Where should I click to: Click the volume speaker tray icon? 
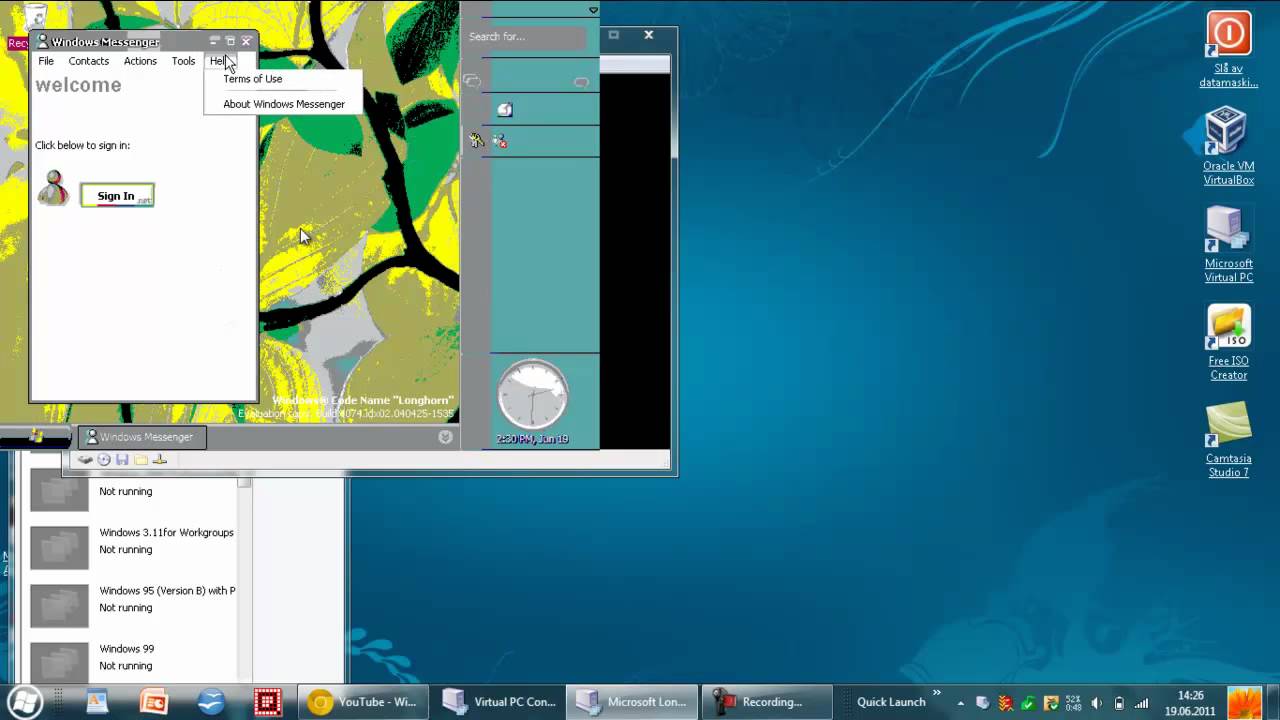tap(1096, 703)
